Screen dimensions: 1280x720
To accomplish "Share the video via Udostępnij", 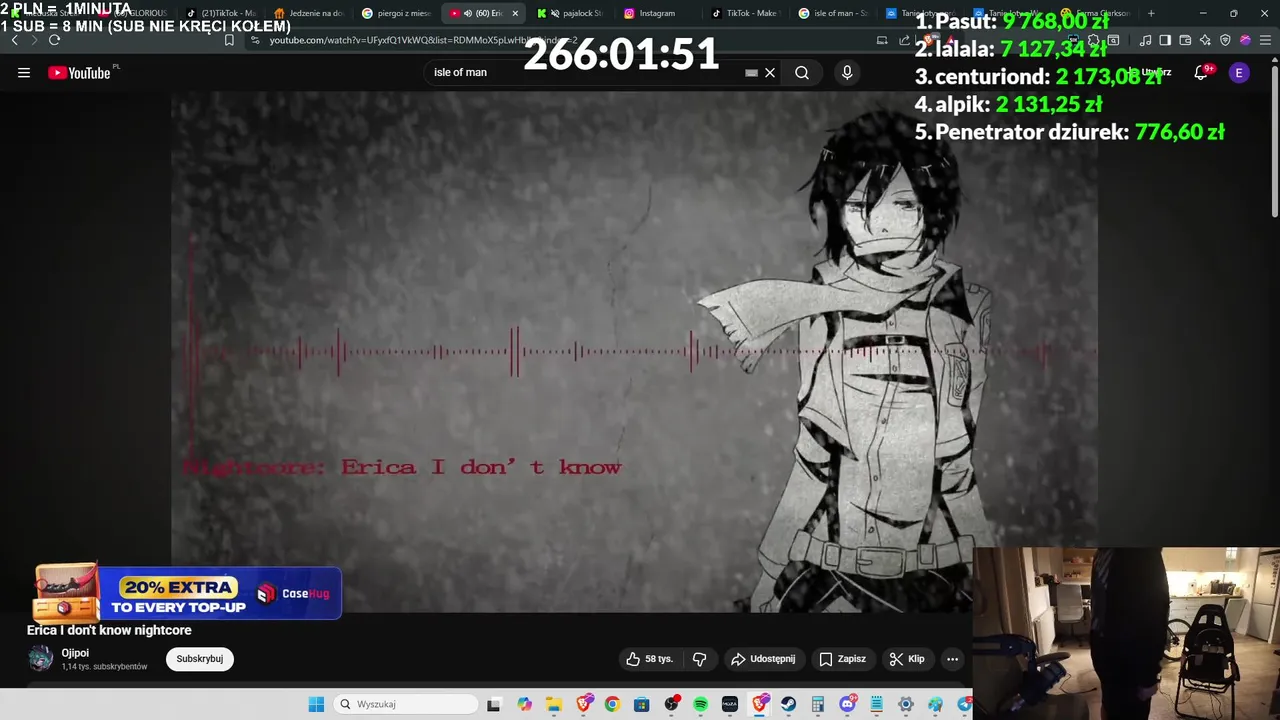I will coord(763,659).
